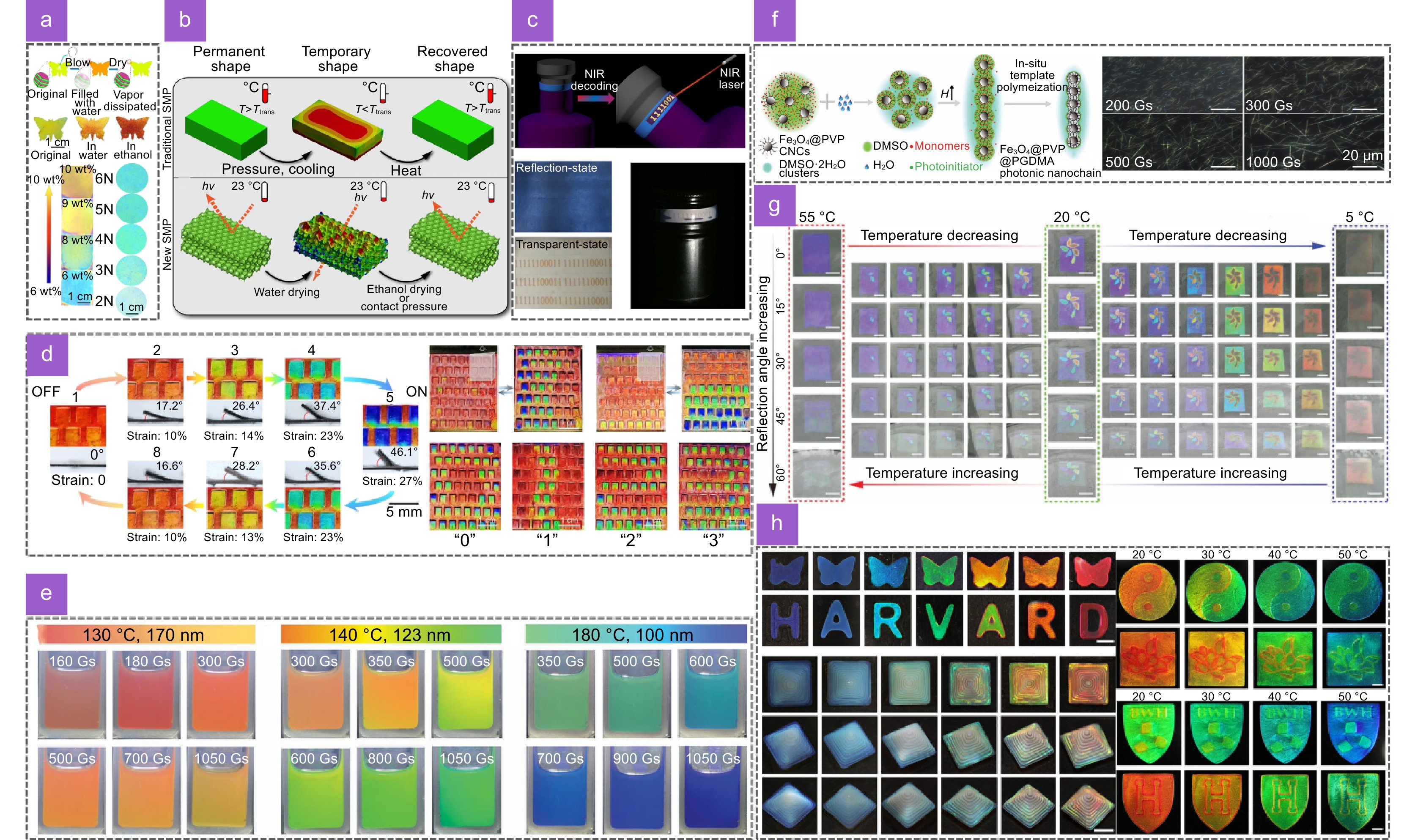The width and height of the screenshot is (1415, 840).
Task: Click the "In-situ template polymeization" label
Action: (x=1032, y=75)
